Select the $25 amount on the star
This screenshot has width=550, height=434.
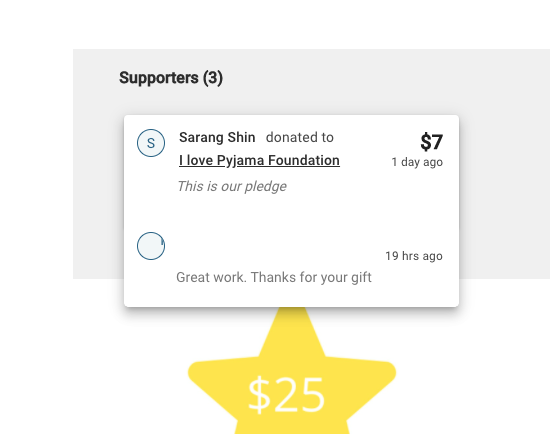tap(286, 394)
